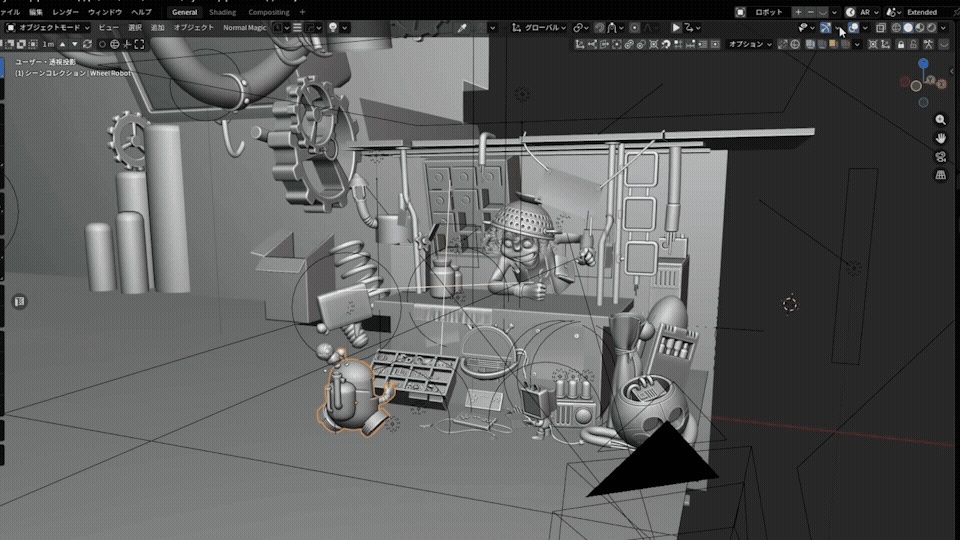Click the play arrow icon in header

click(x=676, y=28)
